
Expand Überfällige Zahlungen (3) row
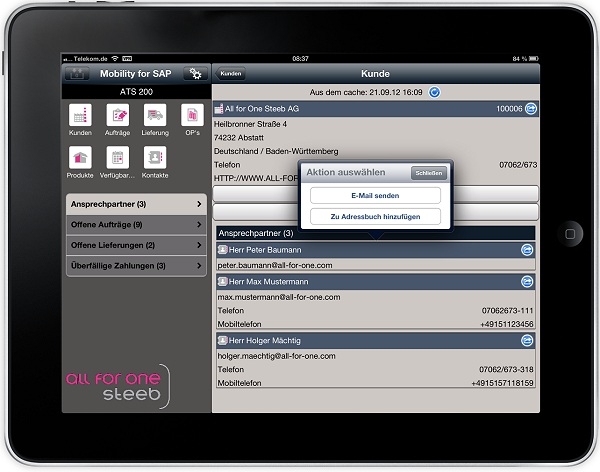[135, 266]
